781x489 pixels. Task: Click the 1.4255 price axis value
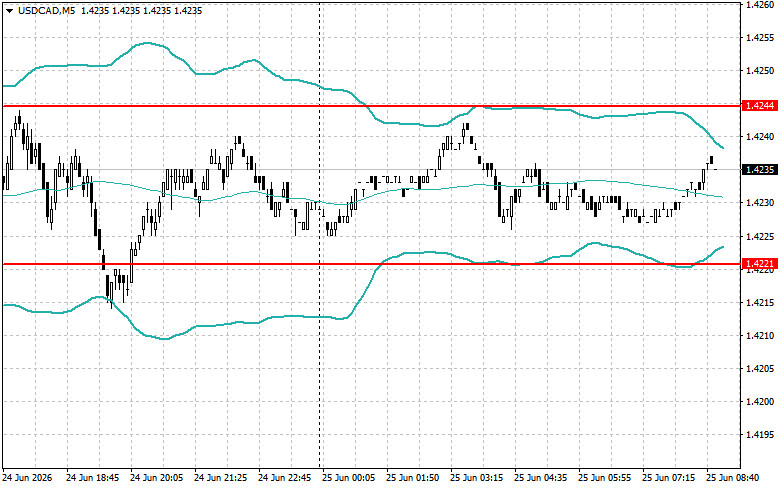pyautogui.click(x=760, y=38)
